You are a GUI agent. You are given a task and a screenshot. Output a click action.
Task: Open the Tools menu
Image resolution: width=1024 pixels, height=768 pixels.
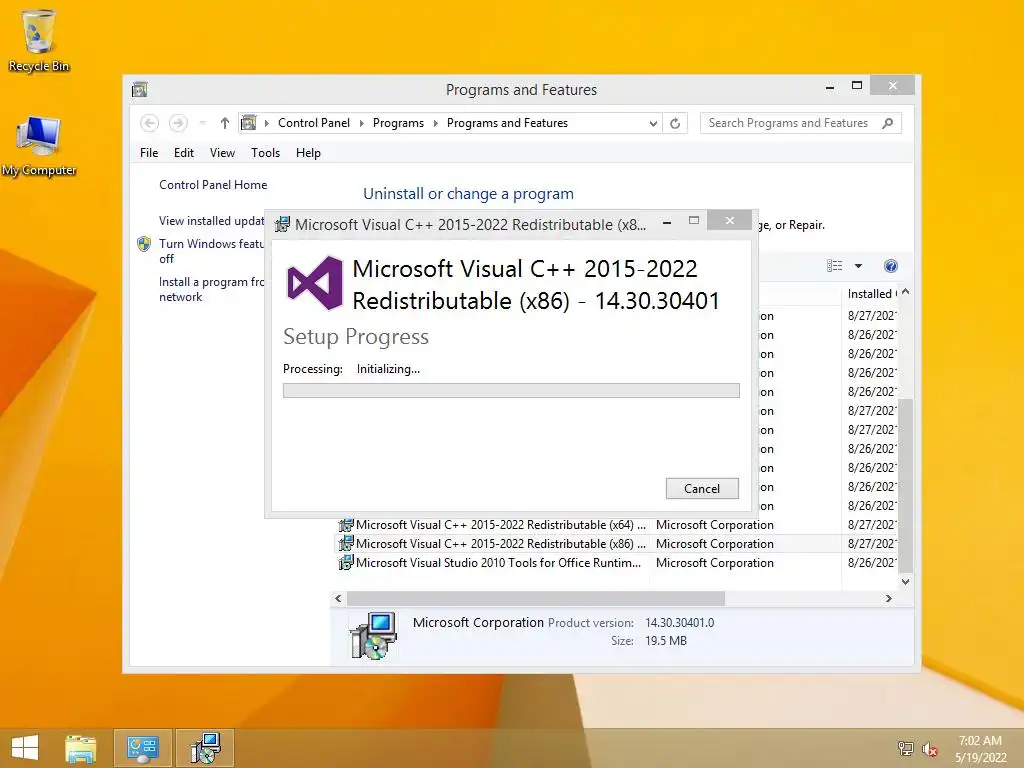265,153
